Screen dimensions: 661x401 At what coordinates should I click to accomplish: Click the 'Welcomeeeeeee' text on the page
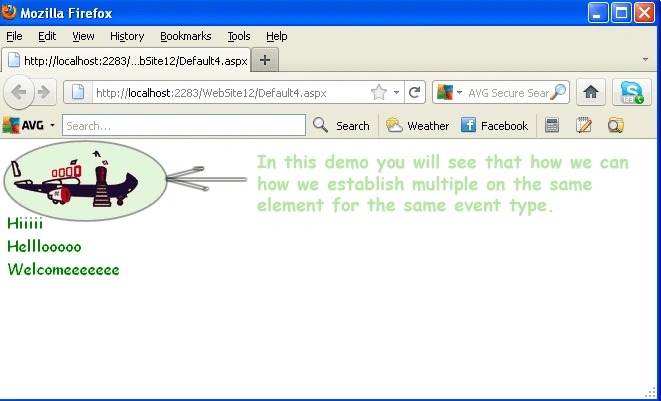coord(64,269)
